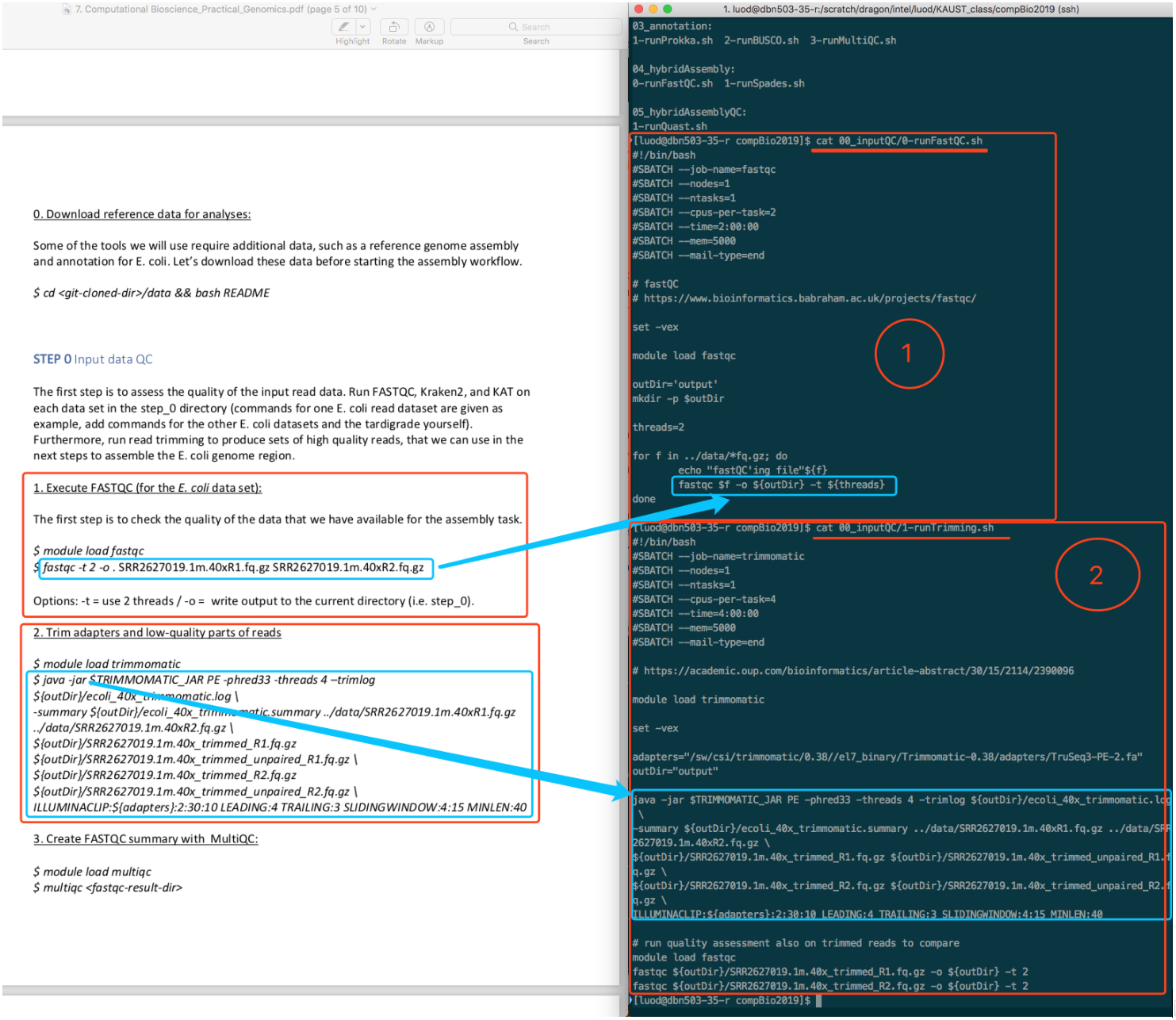Maximize the terminal with green button
1176x1020 pixels.
pos(667,9)
